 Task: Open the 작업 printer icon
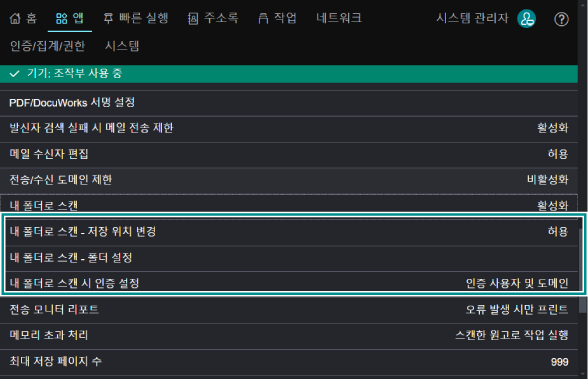[263, 18]
